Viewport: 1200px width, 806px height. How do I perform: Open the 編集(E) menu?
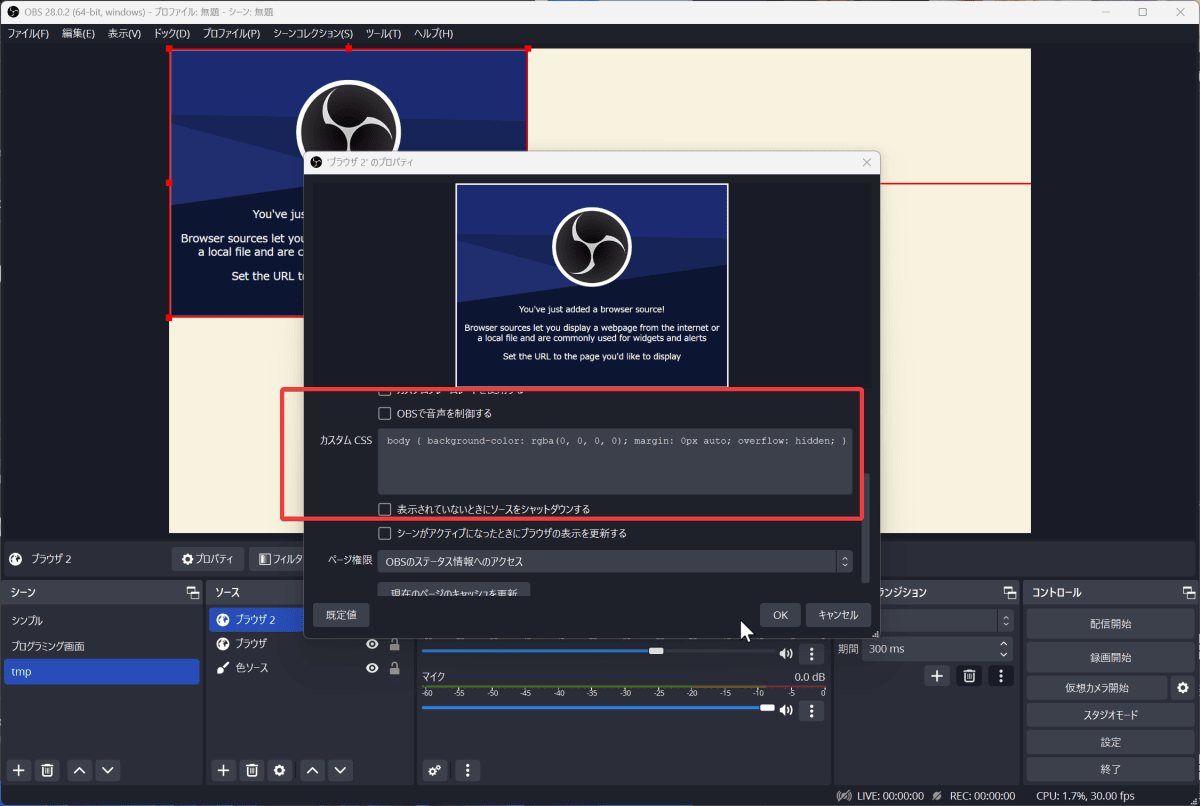pos(78,34)
